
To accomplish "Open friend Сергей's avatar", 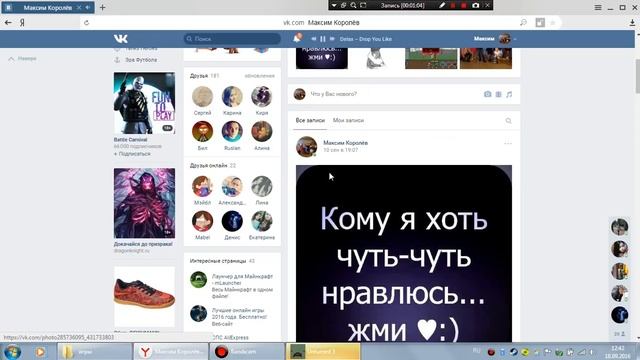I will tap(202, 97).
